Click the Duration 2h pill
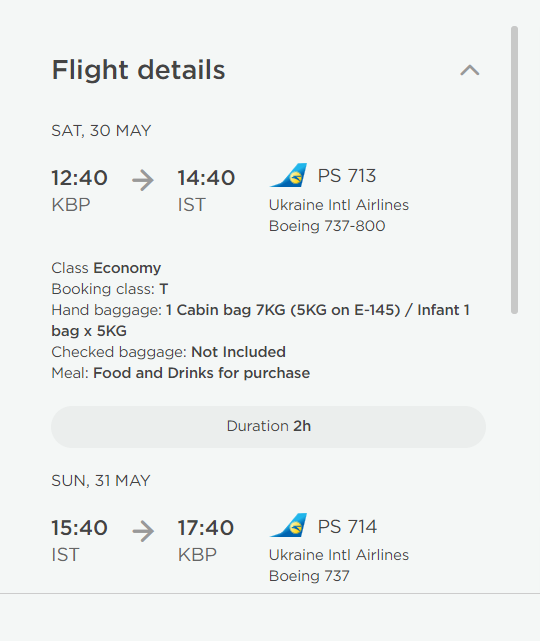Viewport: 540px width, 641px height. (269, 426)
